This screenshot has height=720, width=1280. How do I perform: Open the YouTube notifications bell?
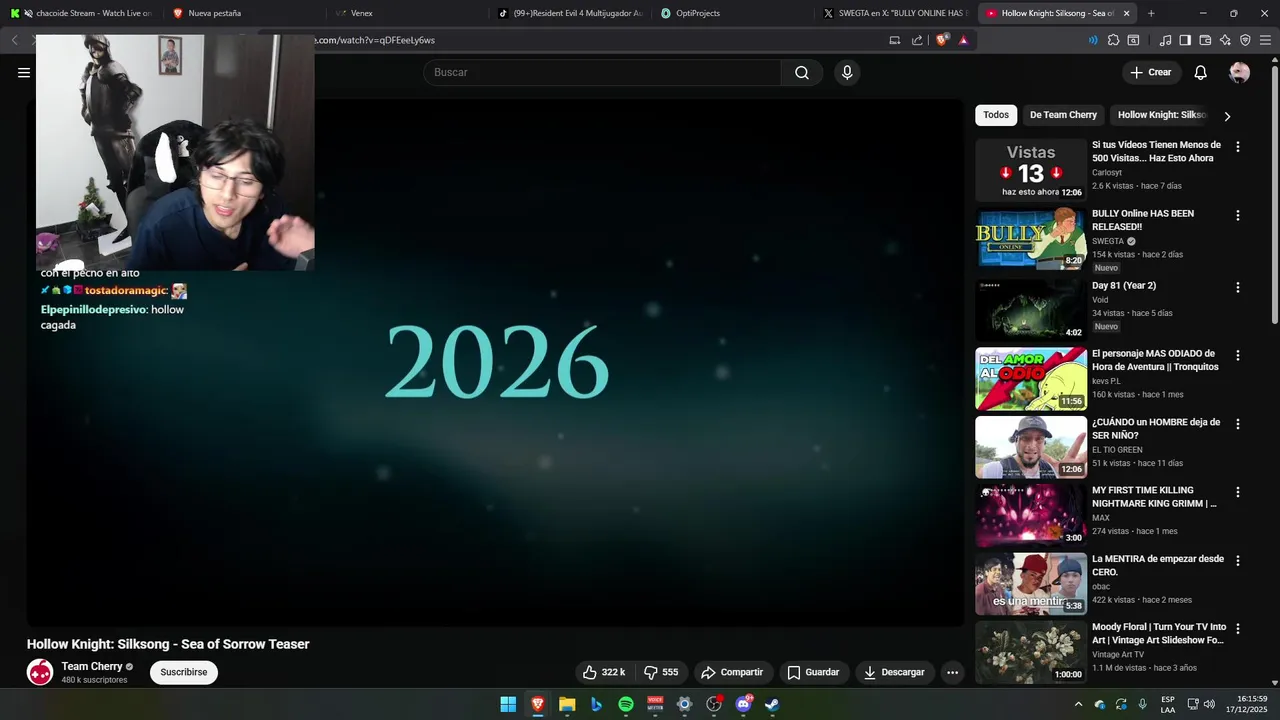pos(1201,72)
